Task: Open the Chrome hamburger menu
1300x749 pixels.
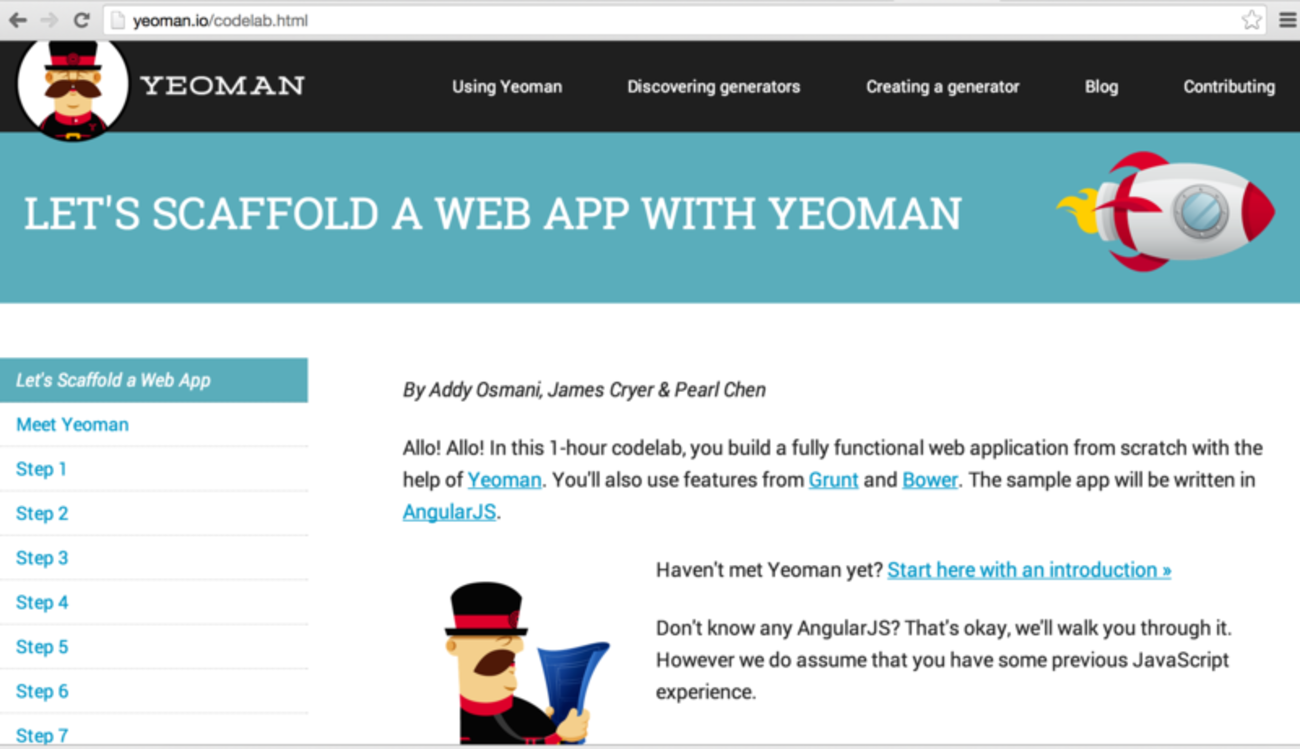Action: point(1287,20)
